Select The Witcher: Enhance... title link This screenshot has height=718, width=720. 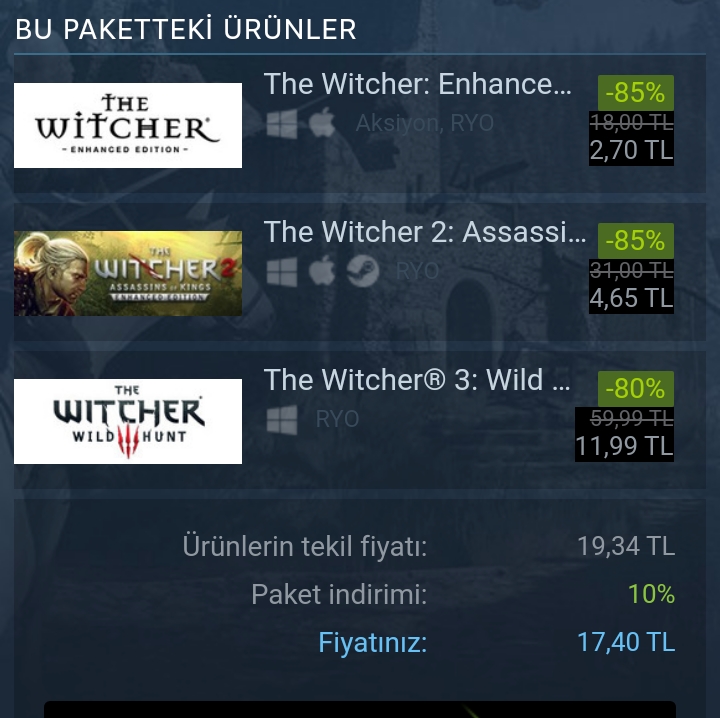point(418,84)
